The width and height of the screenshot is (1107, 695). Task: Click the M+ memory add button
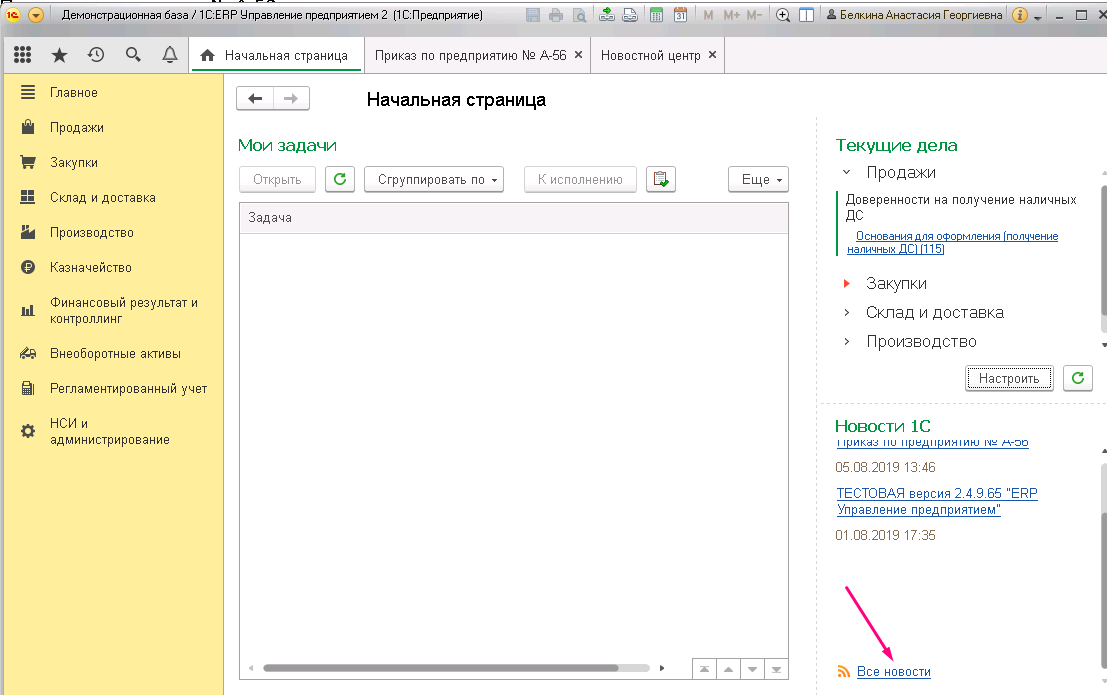731,15
